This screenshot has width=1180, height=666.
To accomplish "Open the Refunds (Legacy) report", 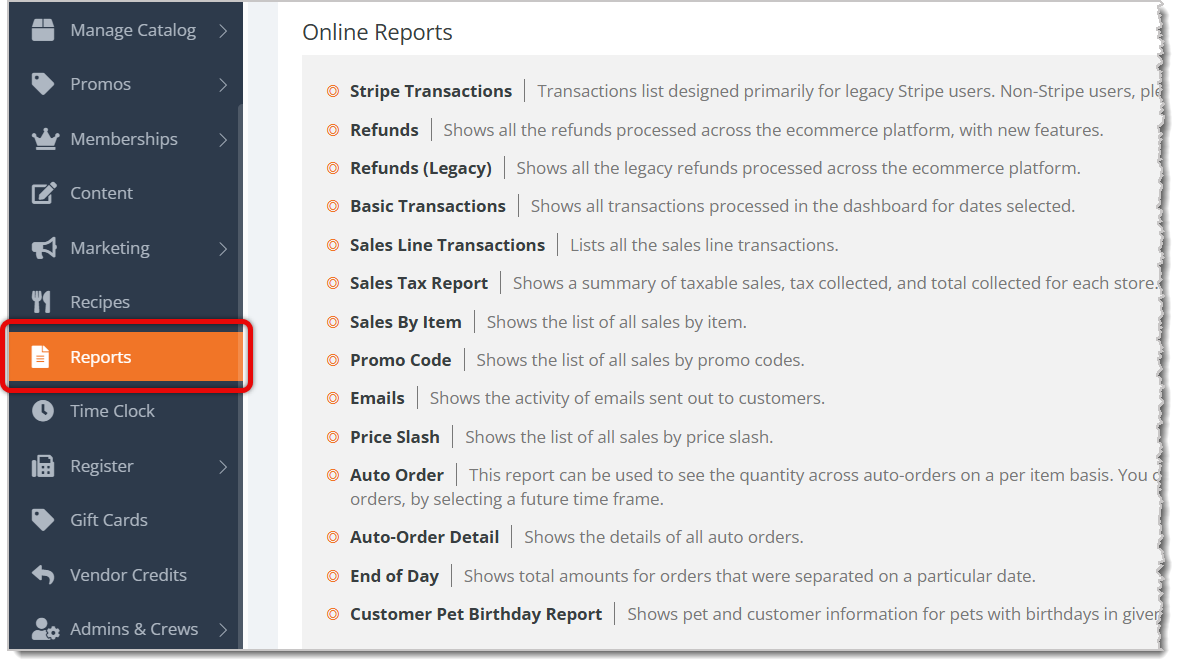I will pyautogui.click(x=421, y=168).
